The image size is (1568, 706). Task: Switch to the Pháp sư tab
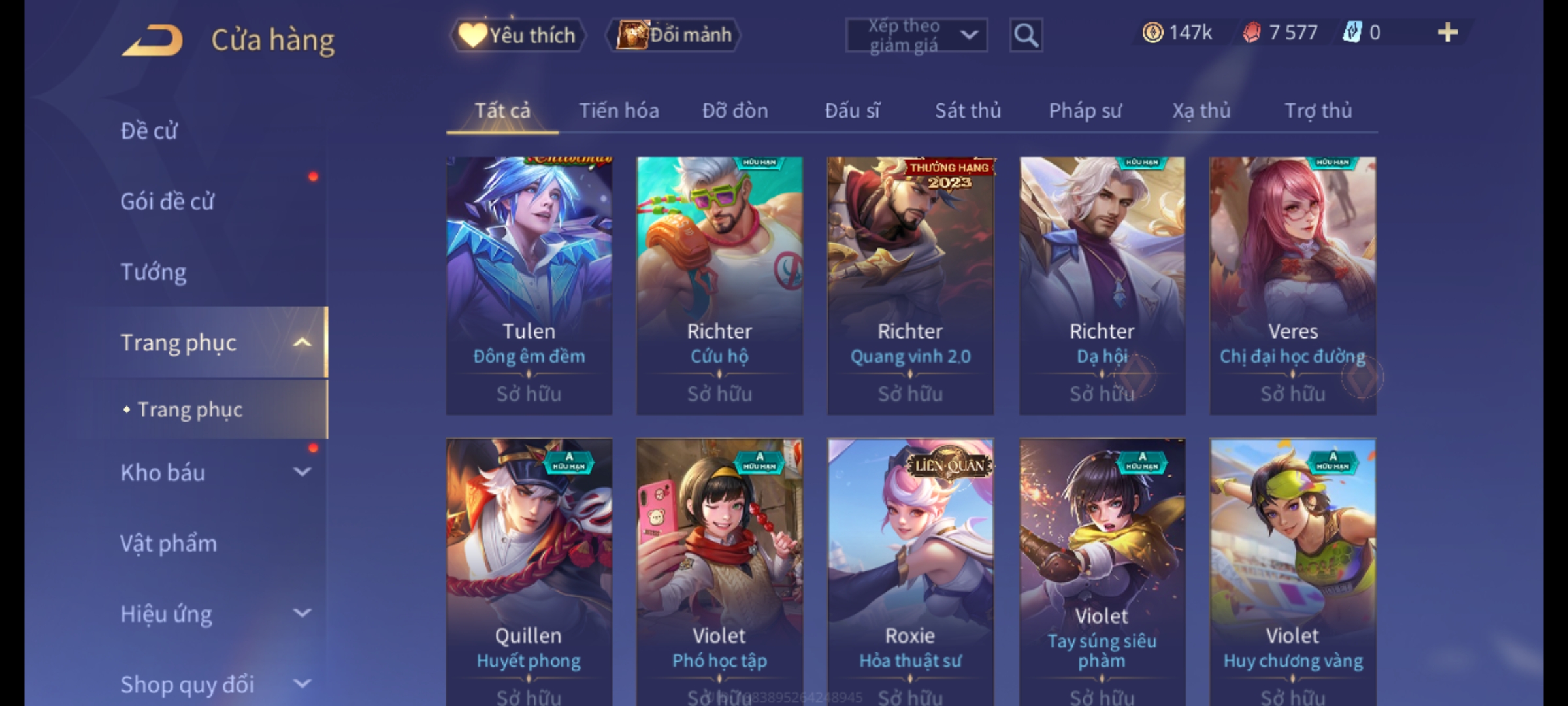(1085, 110)
